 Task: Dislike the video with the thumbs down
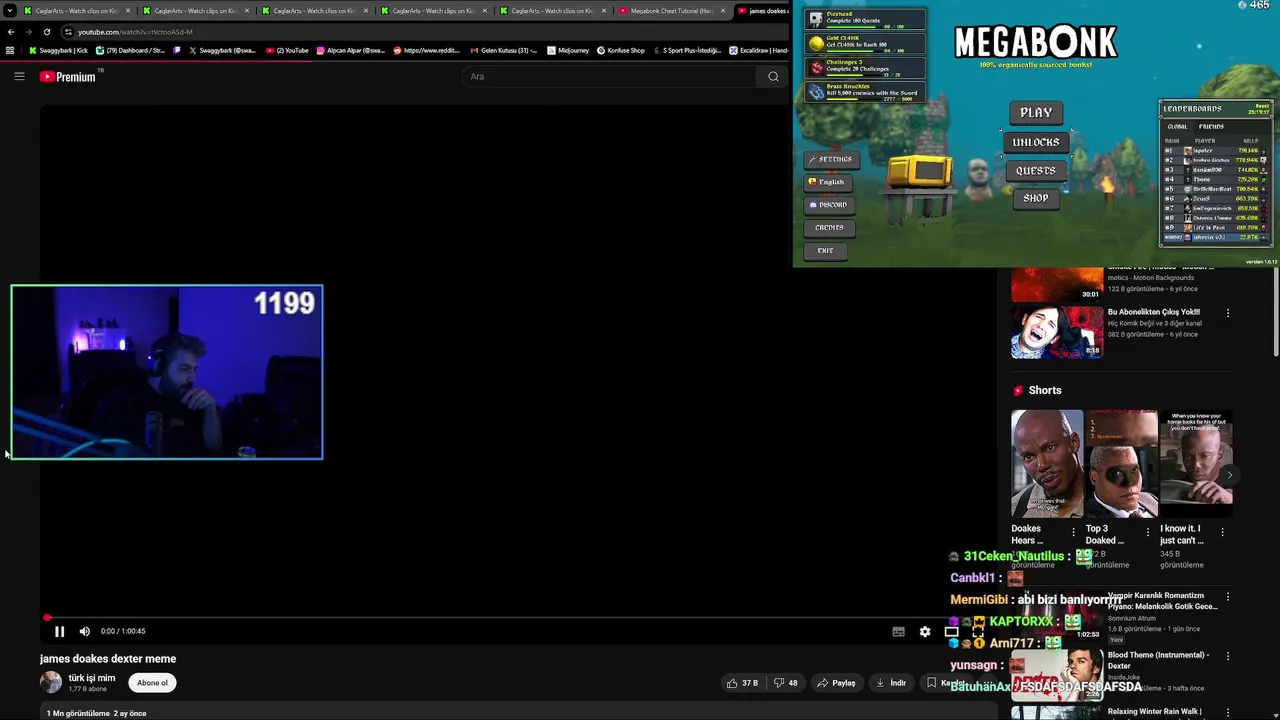pyautogui.click(x=786, y=683)
